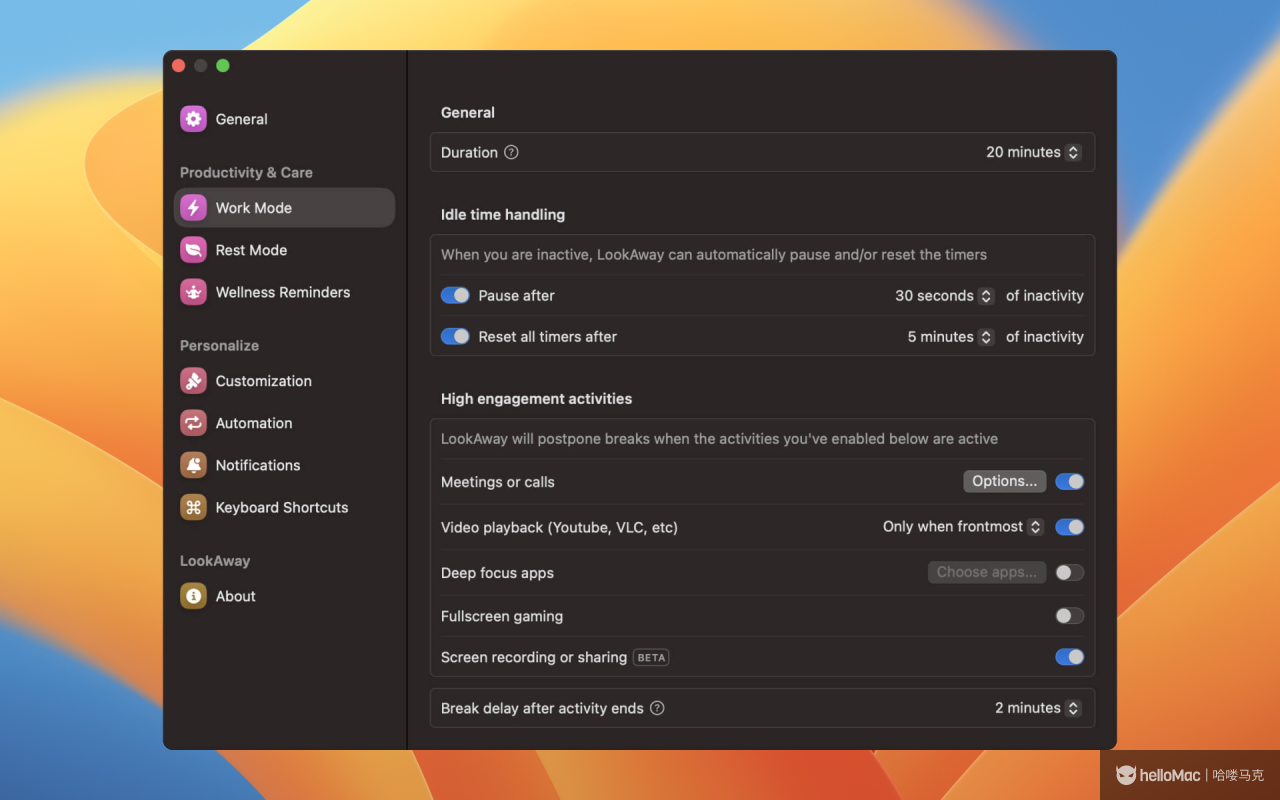1280x800 pixels.
Task: Turn off Screen recording or sharing
Action: (x=1070, y=657)
